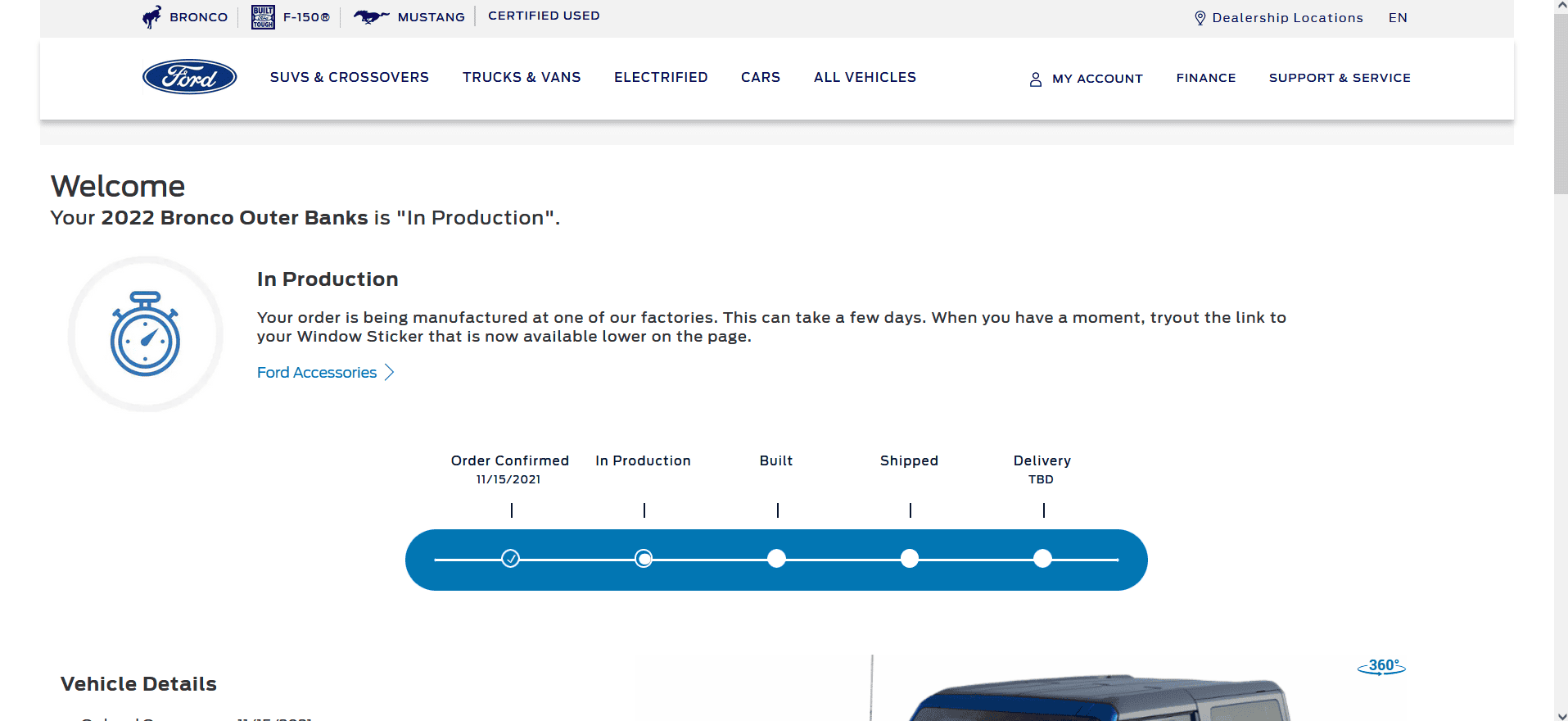
Task: Click the Built Tough F-150 badge icon
Action: pos(263,17)
